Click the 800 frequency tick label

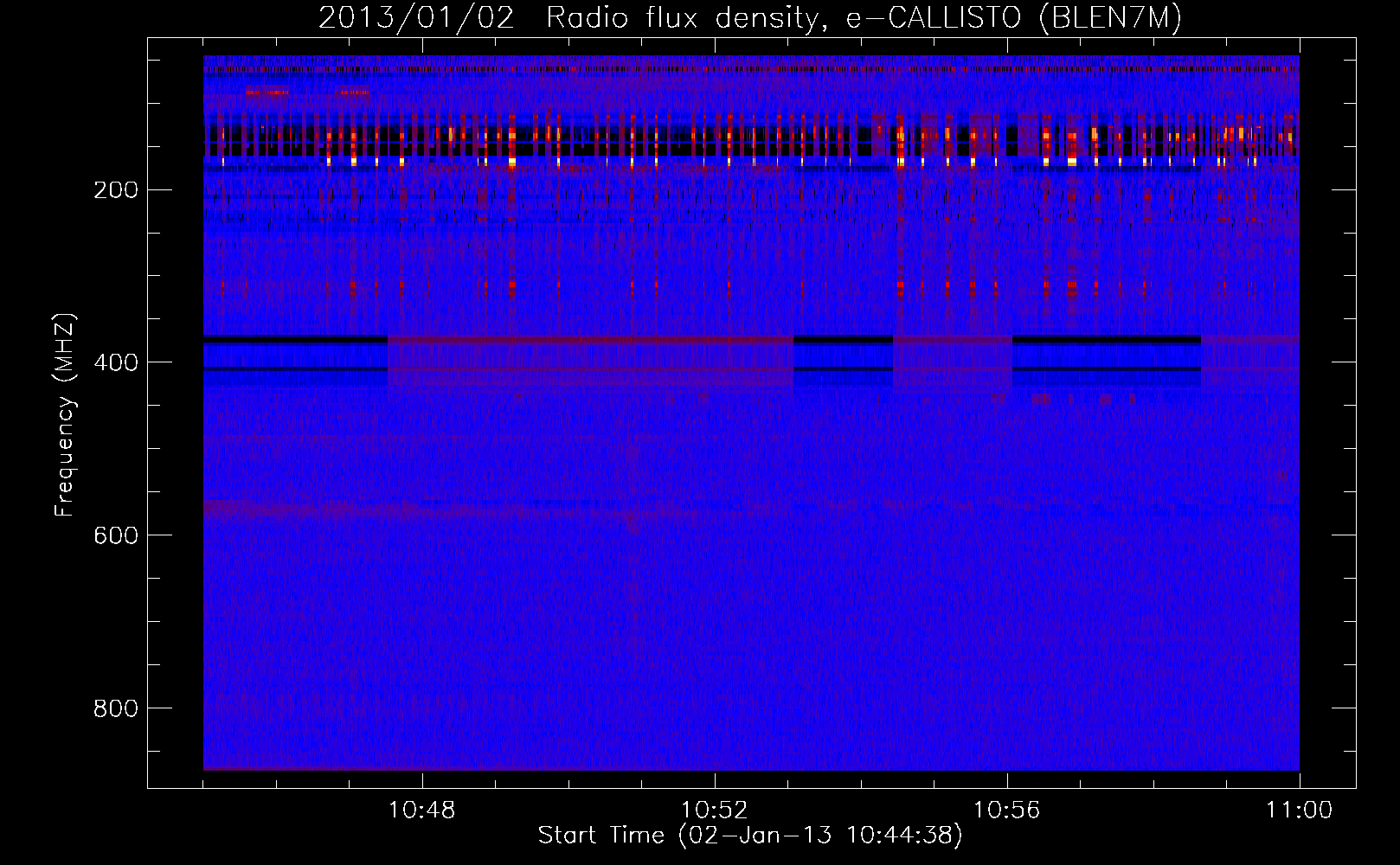point(116,709)
